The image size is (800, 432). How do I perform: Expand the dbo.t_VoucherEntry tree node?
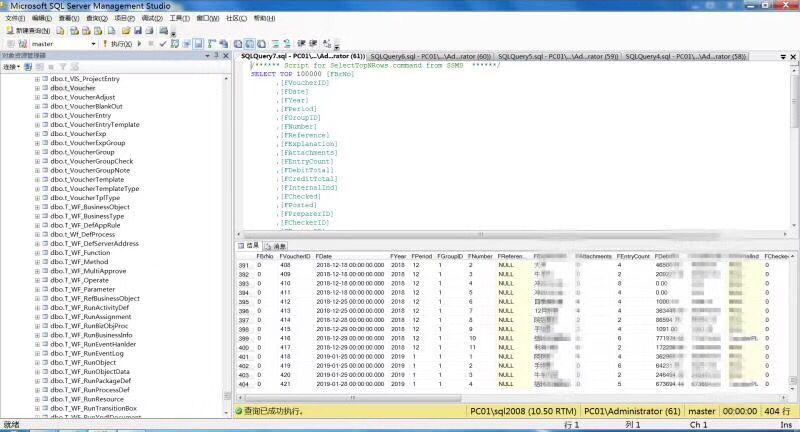[x=37, y=115]
